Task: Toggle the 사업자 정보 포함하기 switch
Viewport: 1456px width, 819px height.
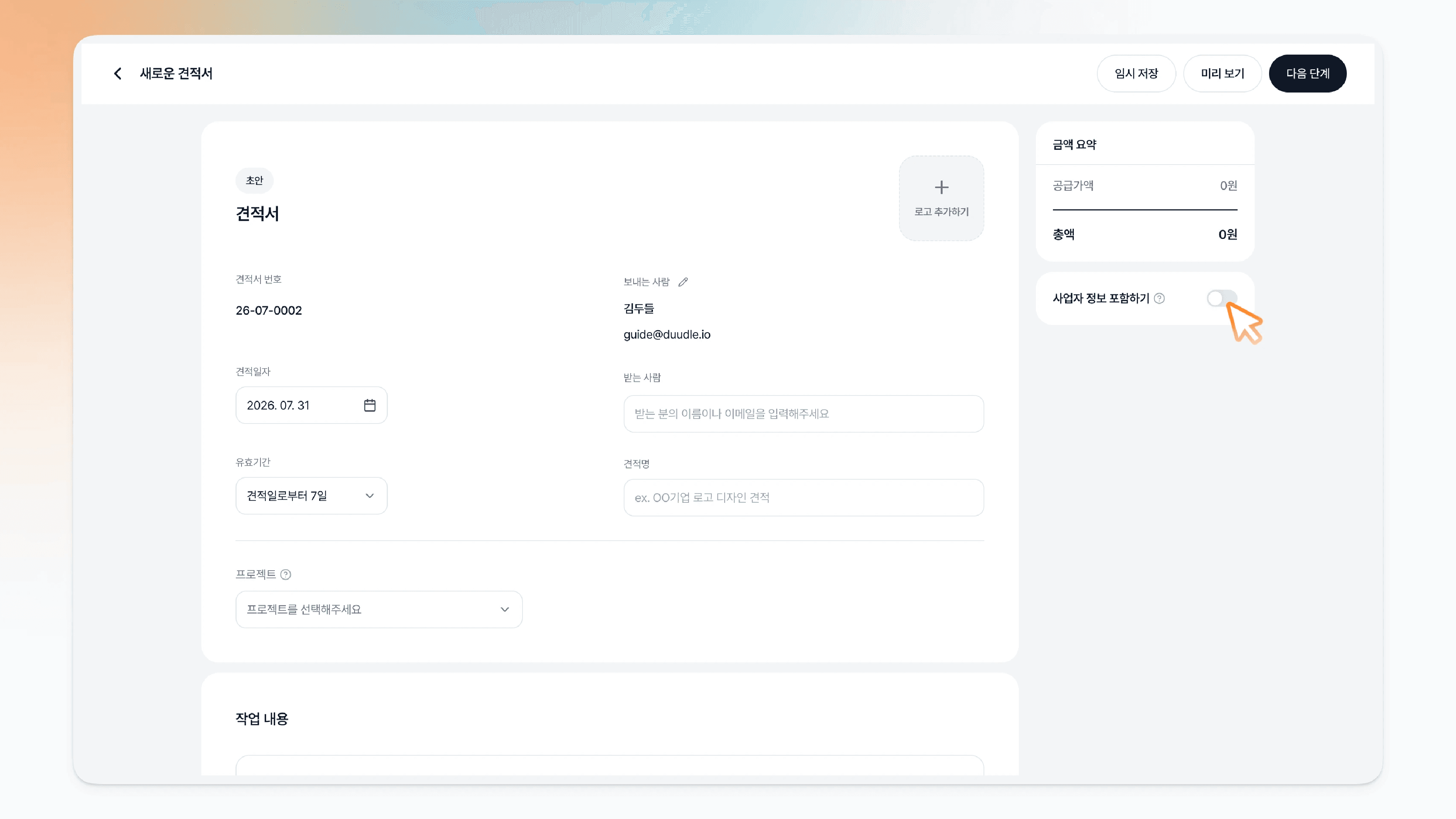Action: (x=1221, y=298)
